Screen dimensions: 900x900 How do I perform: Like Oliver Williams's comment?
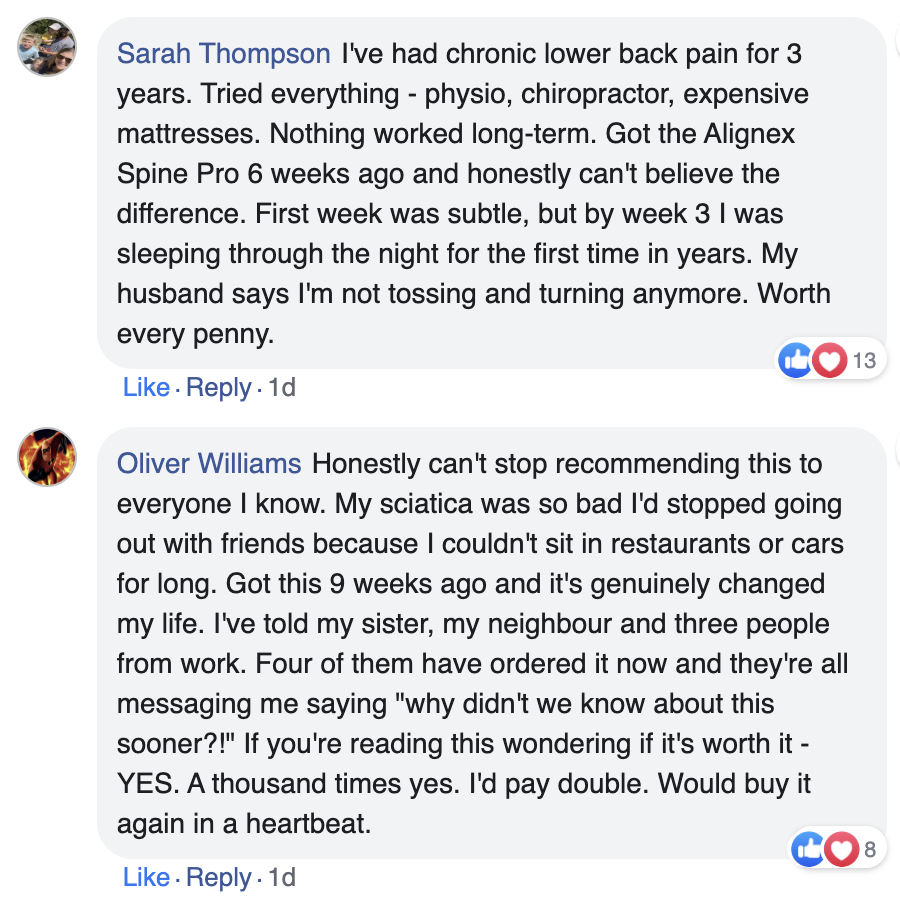tap(146, 877)
